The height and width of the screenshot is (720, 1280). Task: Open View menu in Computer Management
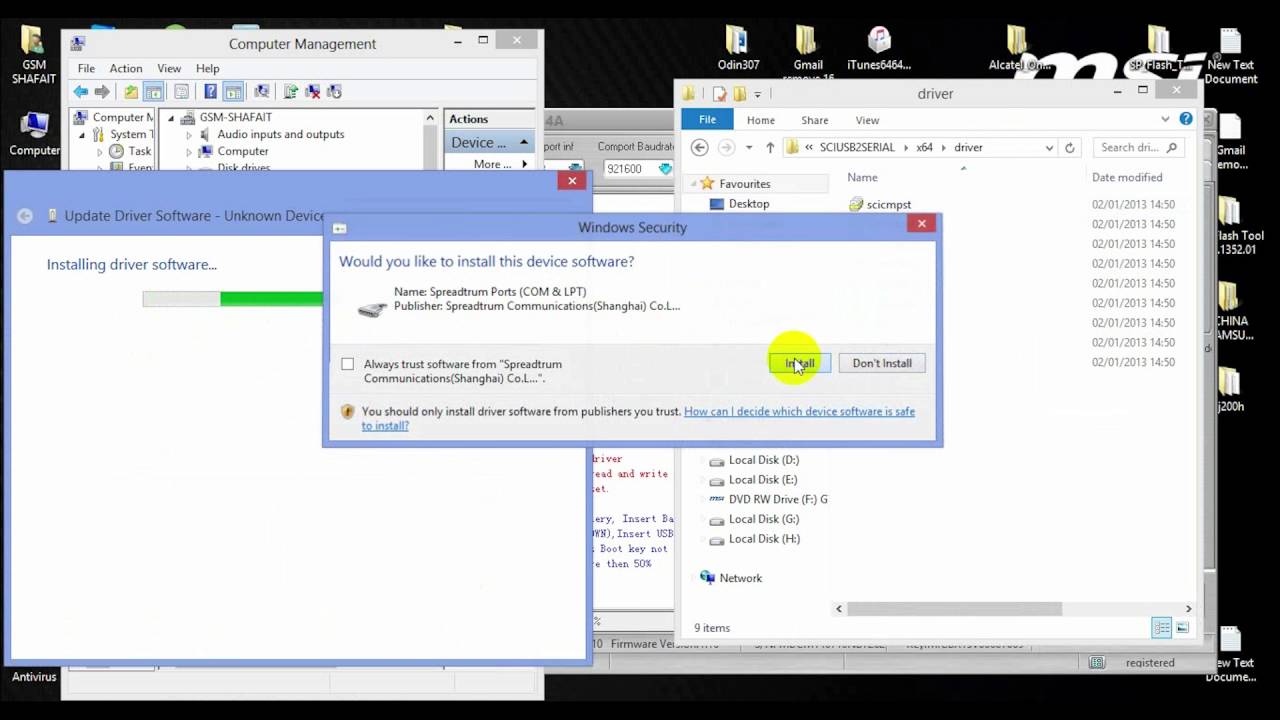pyautogui.click(x=169, y=68)
